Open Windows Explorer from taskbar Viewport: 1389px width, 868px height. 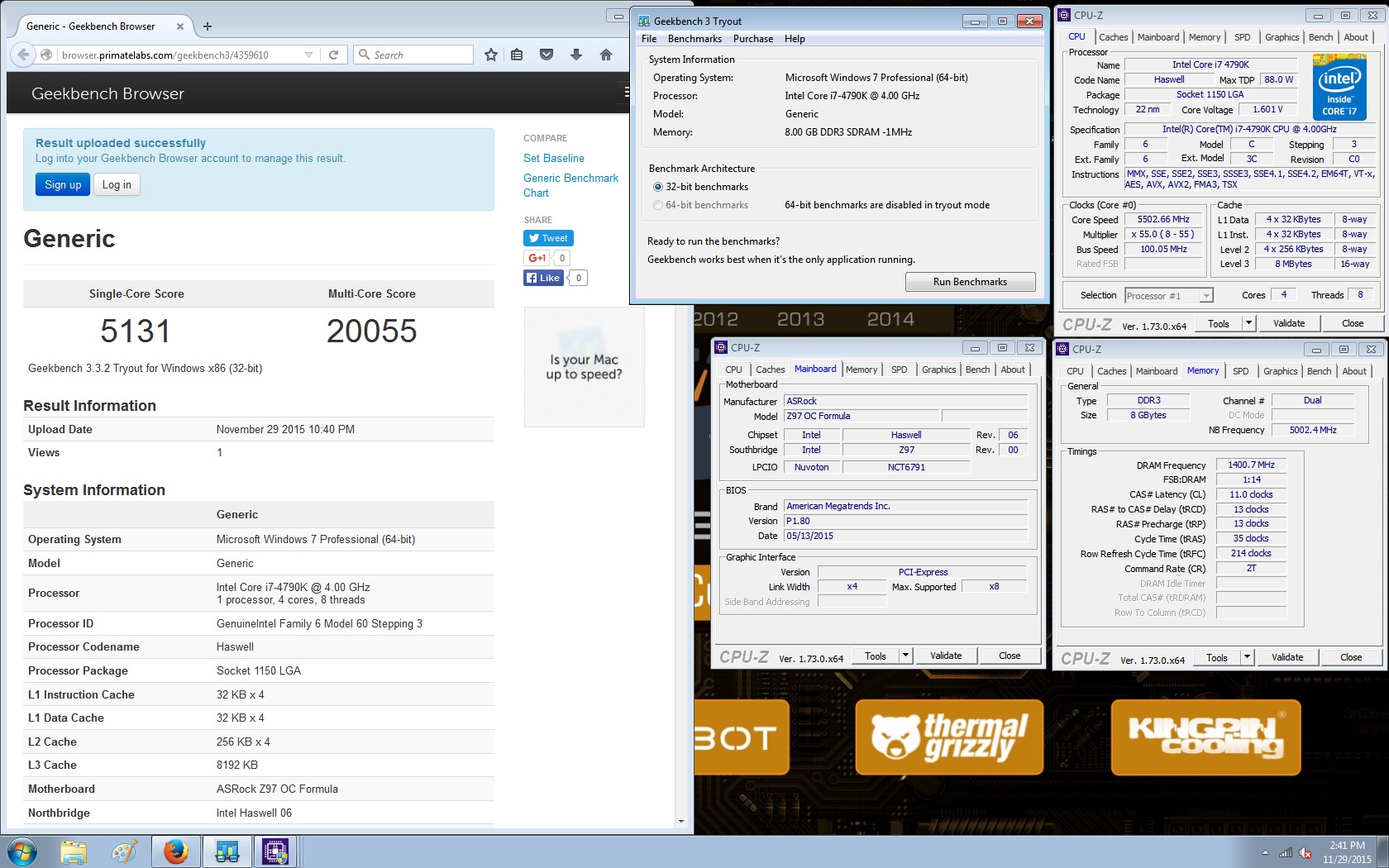click(74, 851)
